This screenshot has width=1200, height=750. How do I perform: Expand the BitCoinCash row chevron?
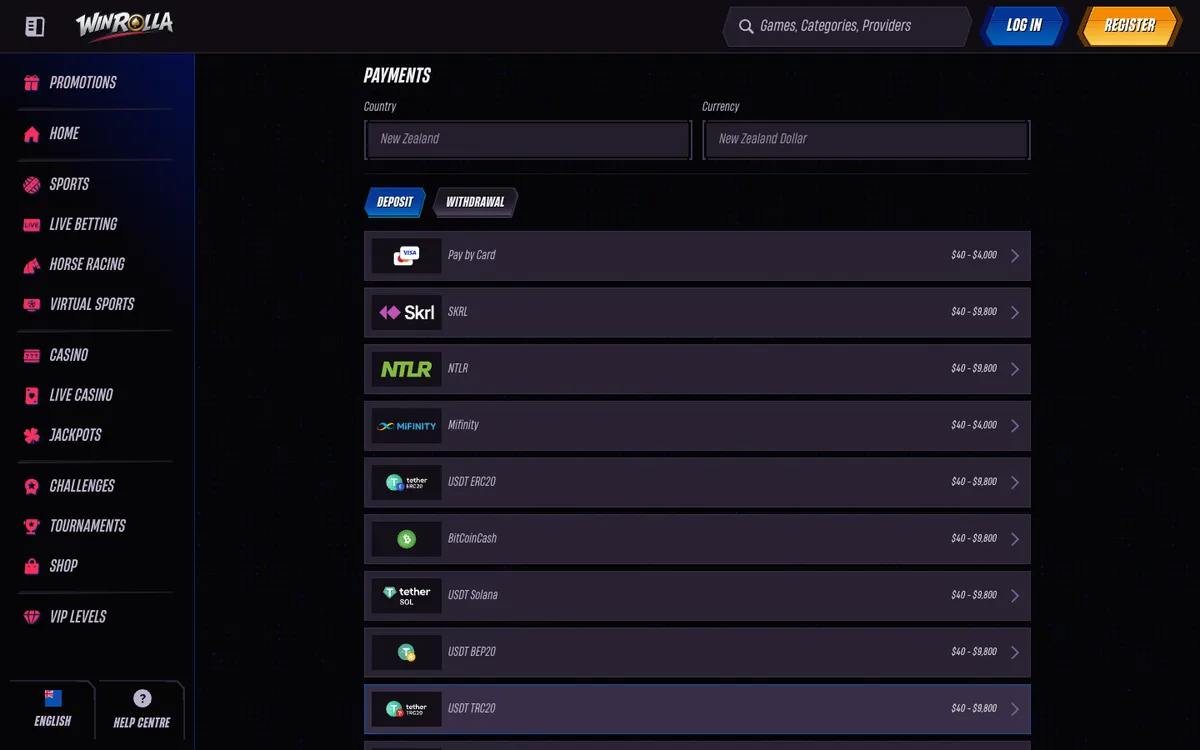1015,539
